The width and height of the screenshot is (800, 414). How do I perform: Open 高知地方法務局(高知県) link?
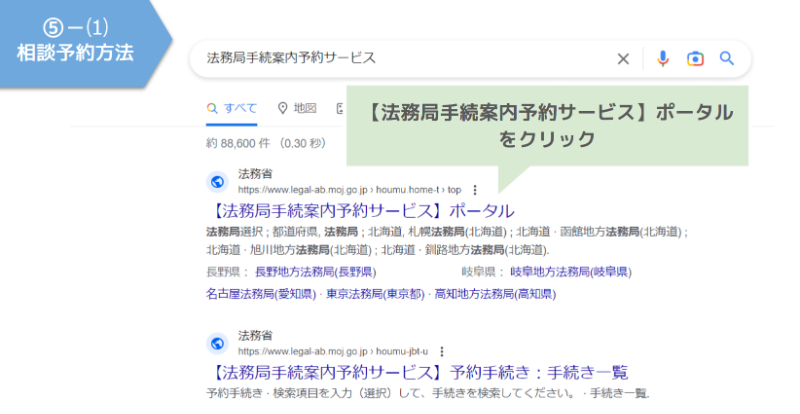click(x=495, y=294)
